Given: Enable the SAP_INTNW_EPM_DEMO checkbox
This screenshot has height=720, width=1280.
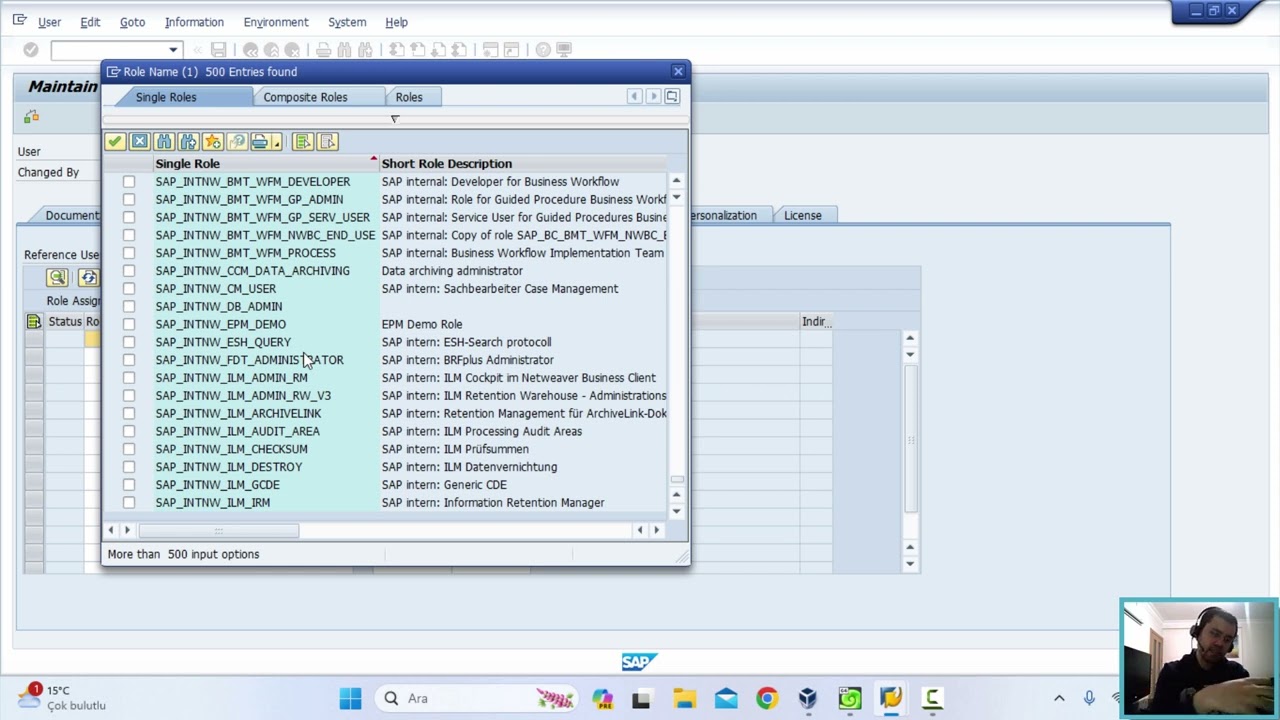Looking at the screenshot, I should pos(129,324).
